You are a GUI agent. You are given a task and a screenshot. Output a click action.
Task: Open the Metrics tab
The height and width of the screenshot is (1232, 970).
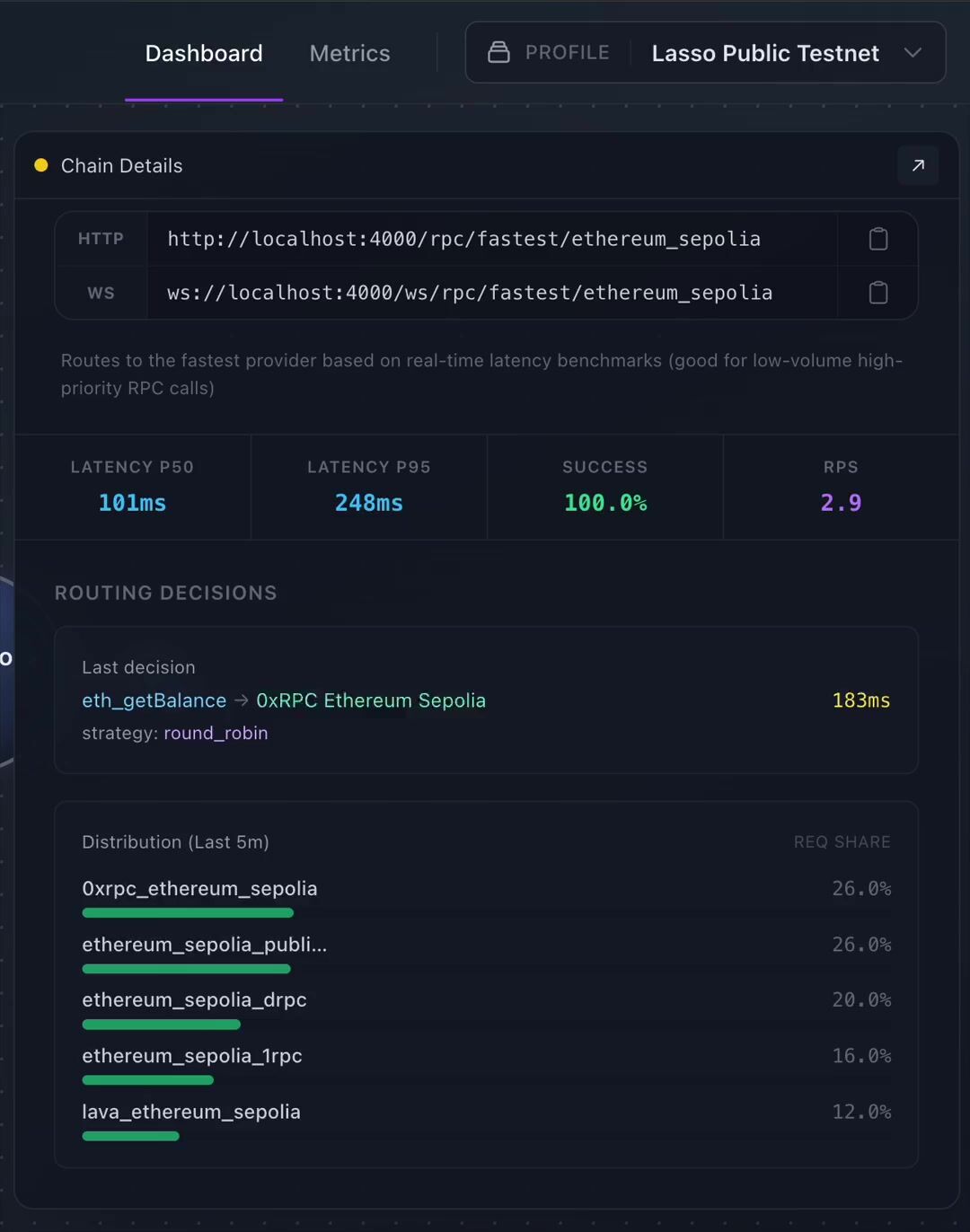point(349,54)
